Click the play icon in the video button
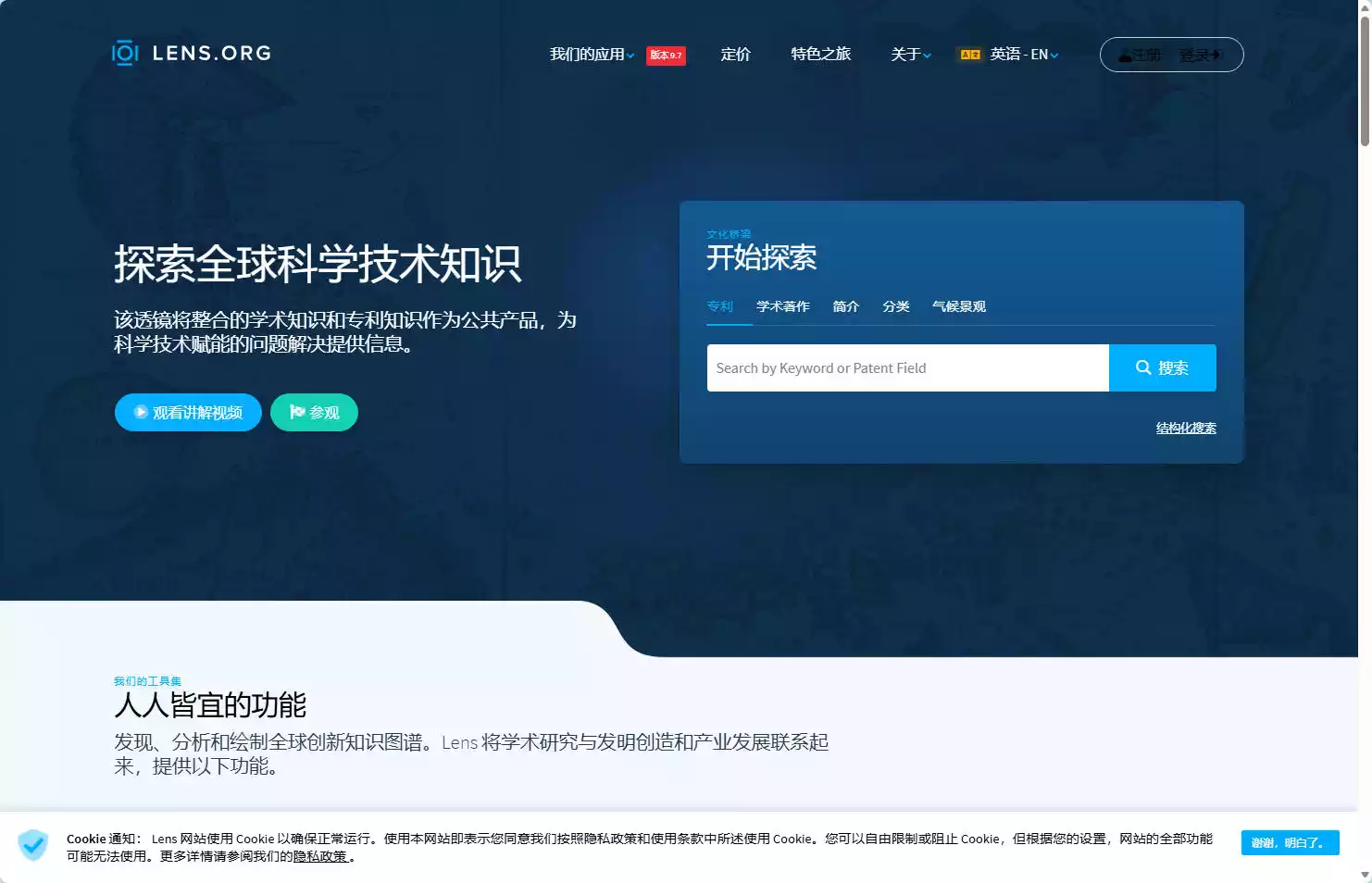Screen dimensions: 1372x883 coord(141,412)
